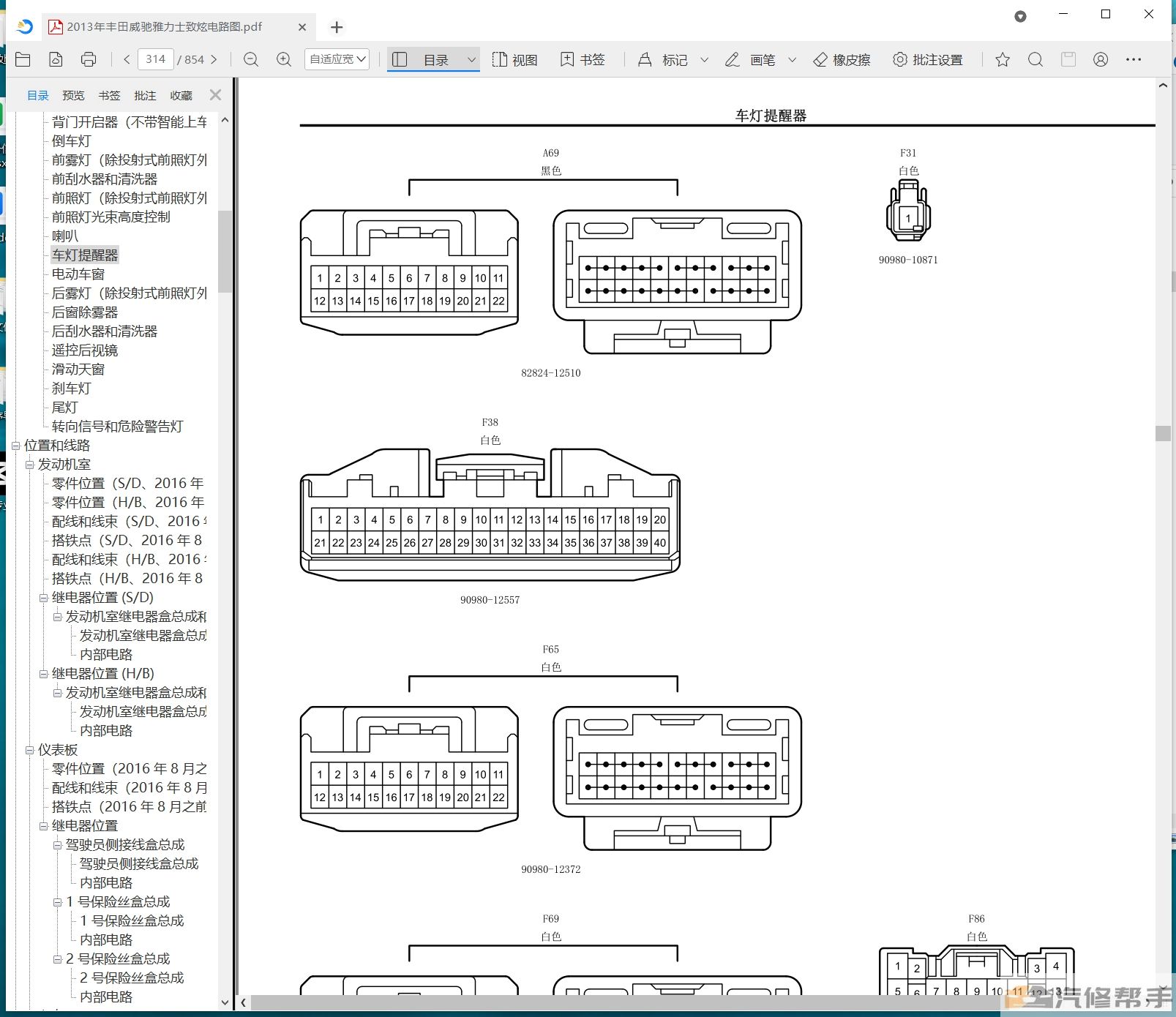Collapse the 继电器位置 (H/B) node
1176x1017 pixels.
(44, 674)
